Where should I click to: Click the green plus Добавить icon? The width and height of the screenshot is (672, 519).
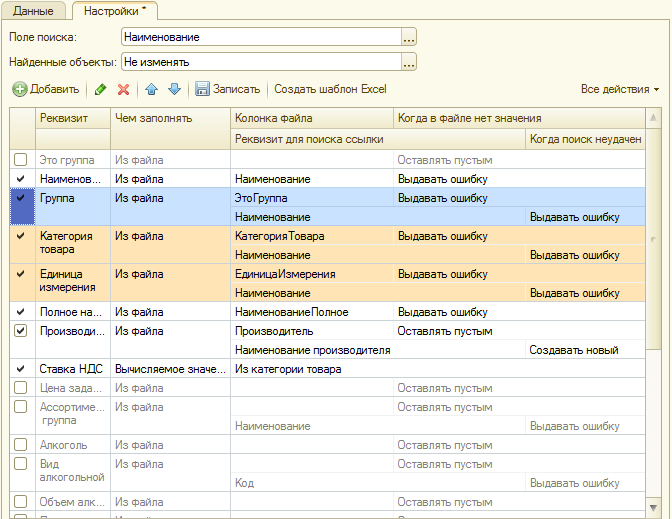click(x=20, y=89)
